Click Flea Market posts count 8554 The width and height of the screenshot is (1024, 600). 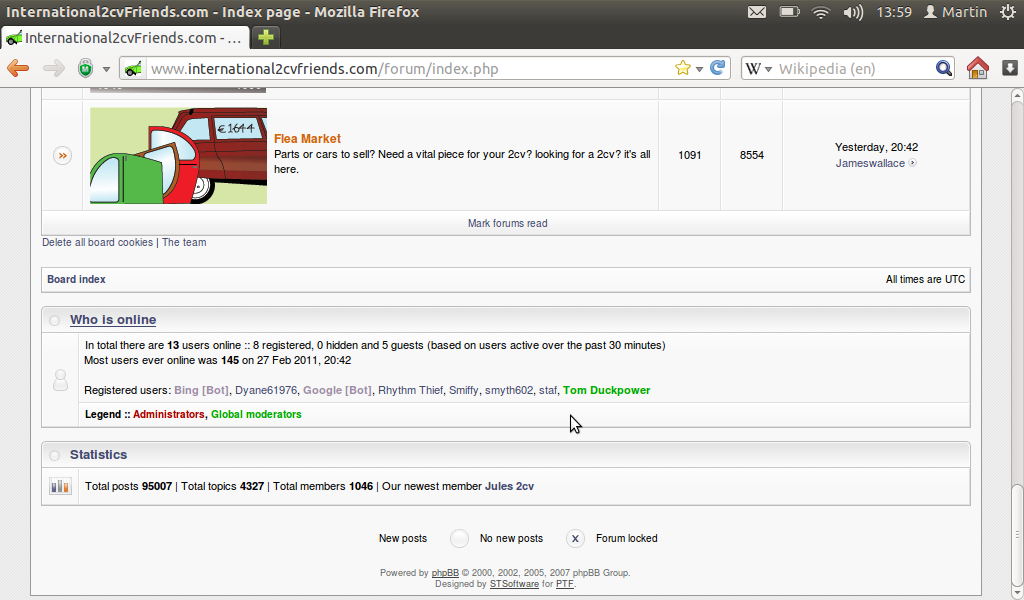point(752,155)
